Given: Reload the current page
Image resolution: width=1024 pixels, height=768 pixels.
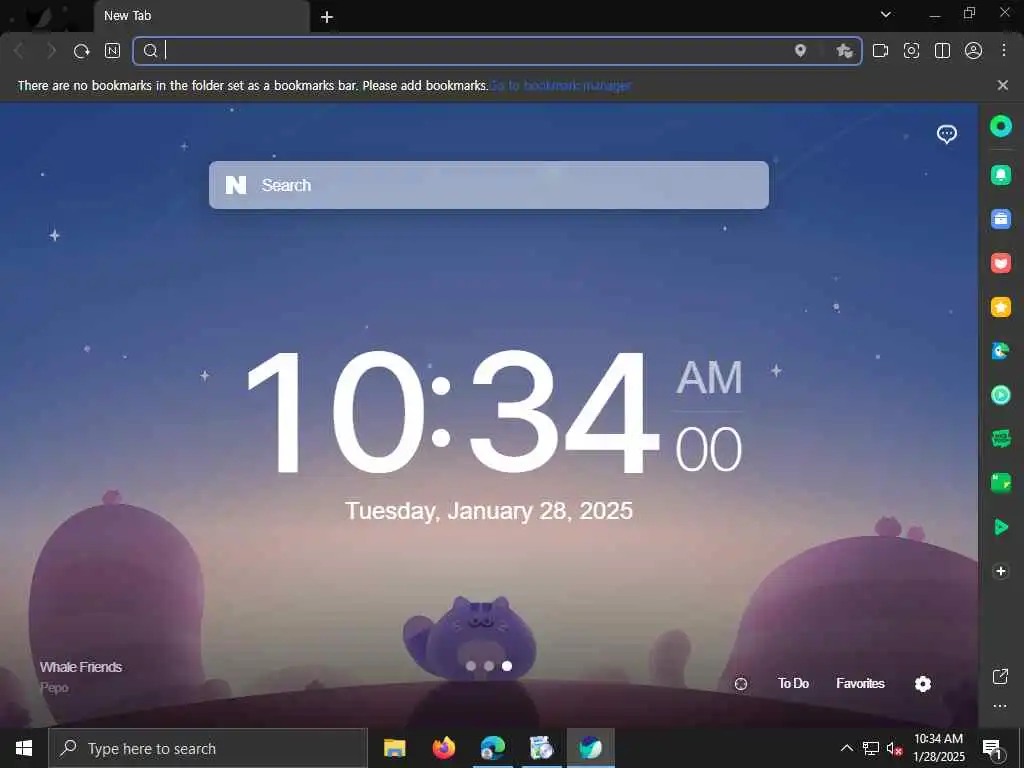Looking at the screenshot, I should [81, 51].
